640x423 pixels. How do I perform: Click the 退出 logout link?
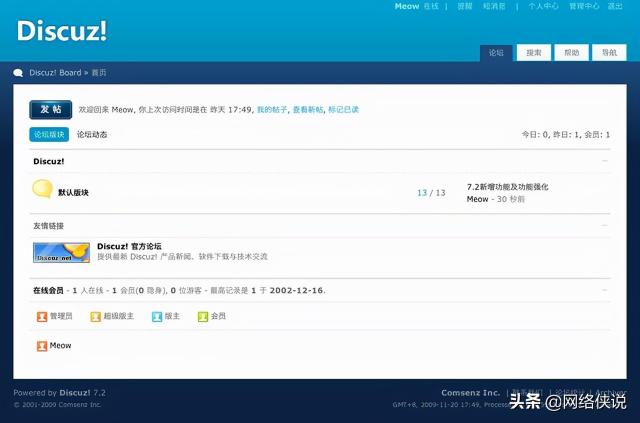click(x=615, y=6)
